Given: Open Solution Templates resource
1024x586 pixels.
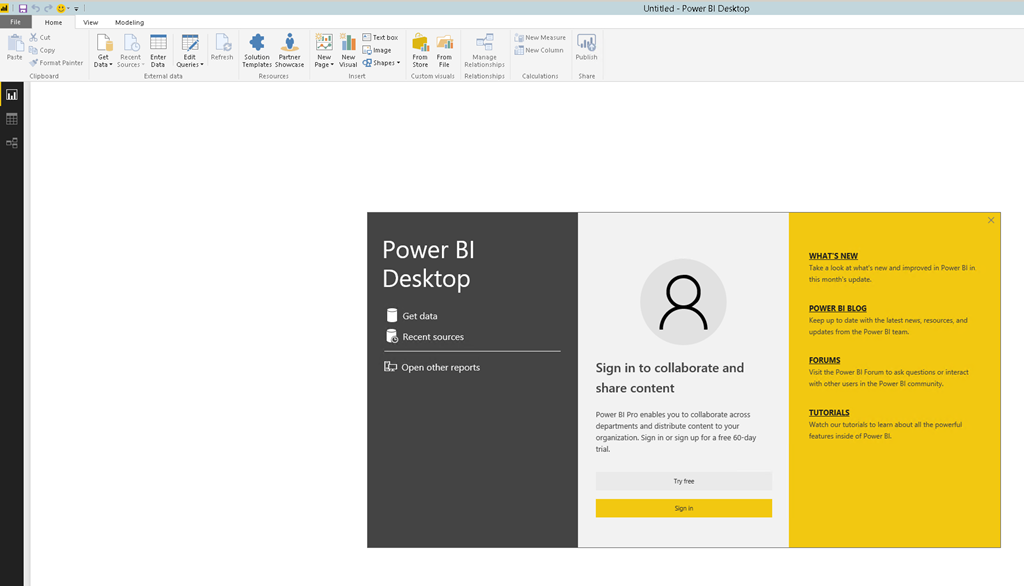Looking at the screenshot, I should click(x=257, y=50).
